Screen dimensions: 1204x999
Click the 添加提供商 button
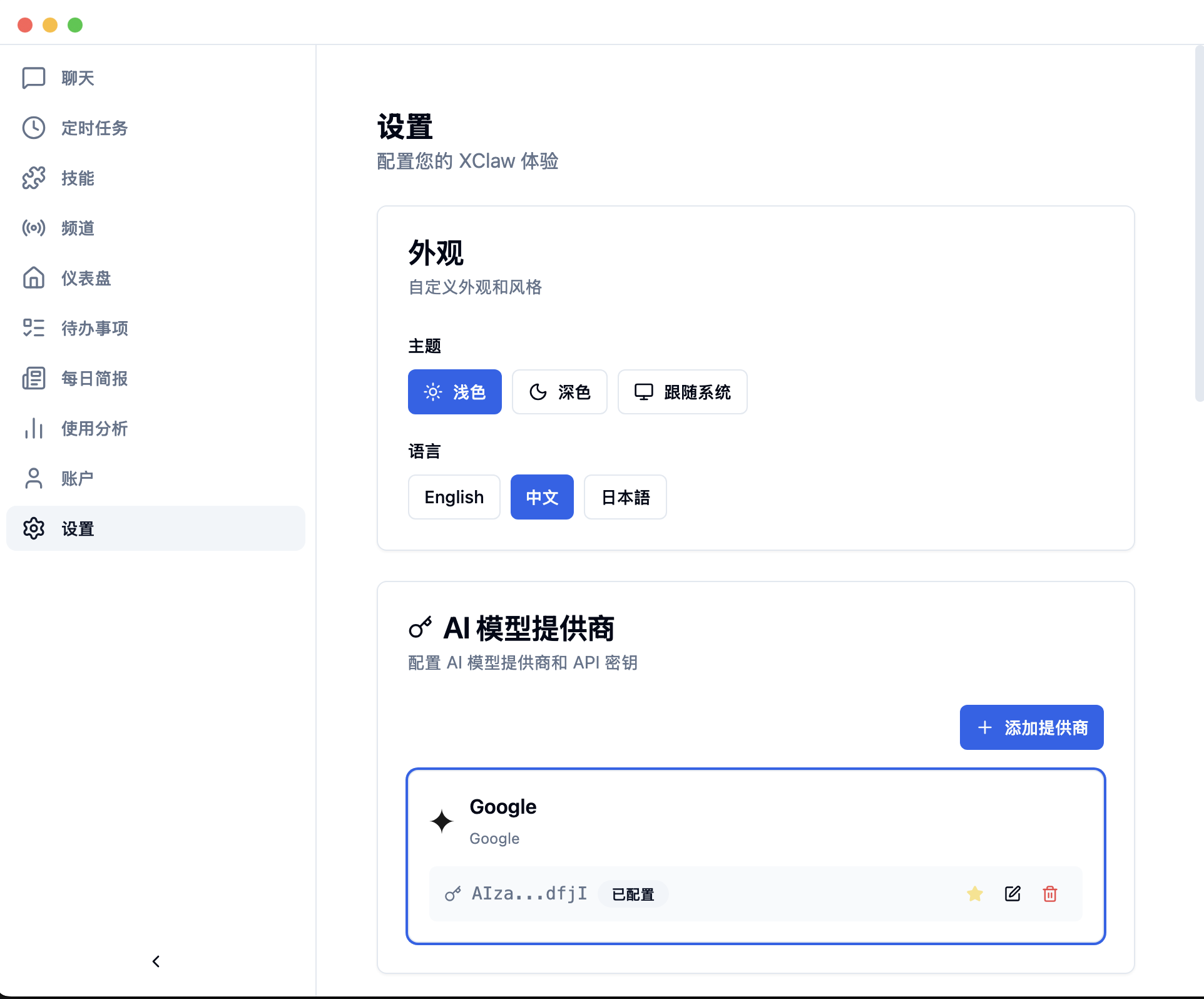coord(1031,727)
